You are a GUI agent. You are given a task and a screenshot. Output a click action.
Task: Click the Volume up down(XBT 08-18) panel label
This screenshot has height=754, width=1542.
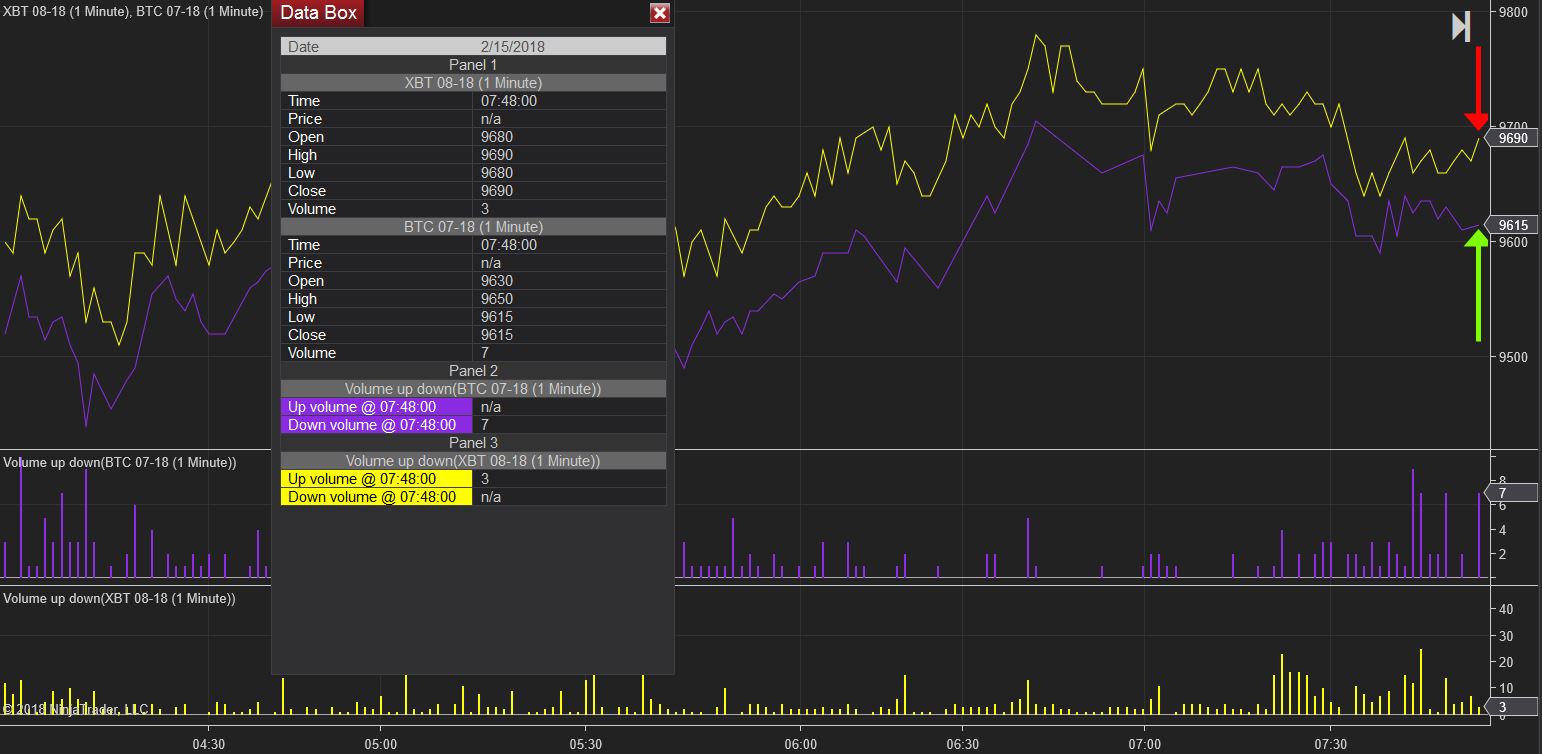120,598
